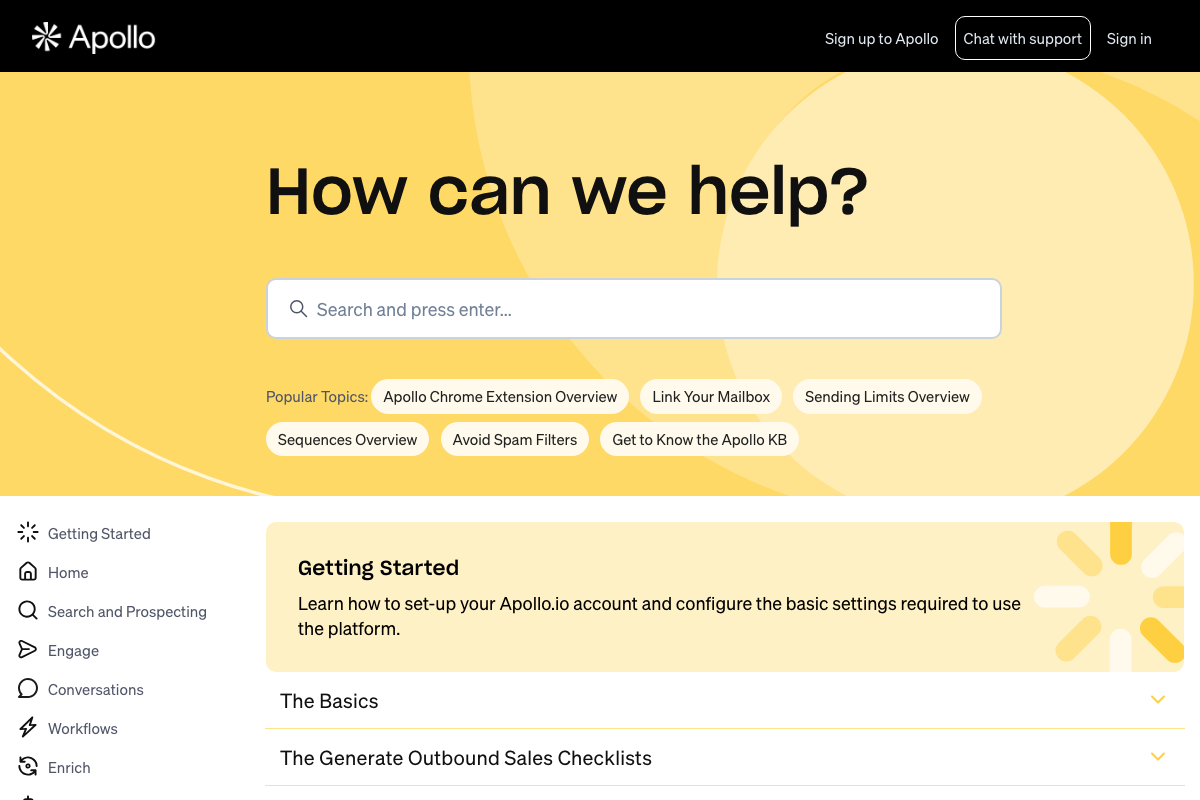Click the Apollo wordmark in header
Screen dimensions: 1200x800
click(112, 38)
